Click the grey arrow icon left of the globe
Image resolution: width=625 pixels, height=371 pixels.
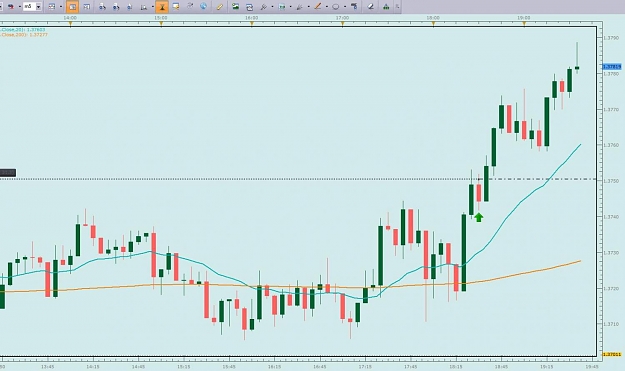[190, 6]
